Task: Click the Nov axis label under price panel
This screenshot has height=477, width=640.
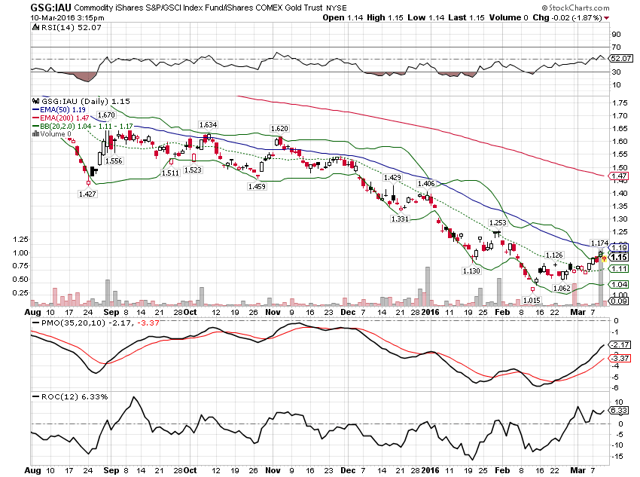Action: tap(273, 312)
